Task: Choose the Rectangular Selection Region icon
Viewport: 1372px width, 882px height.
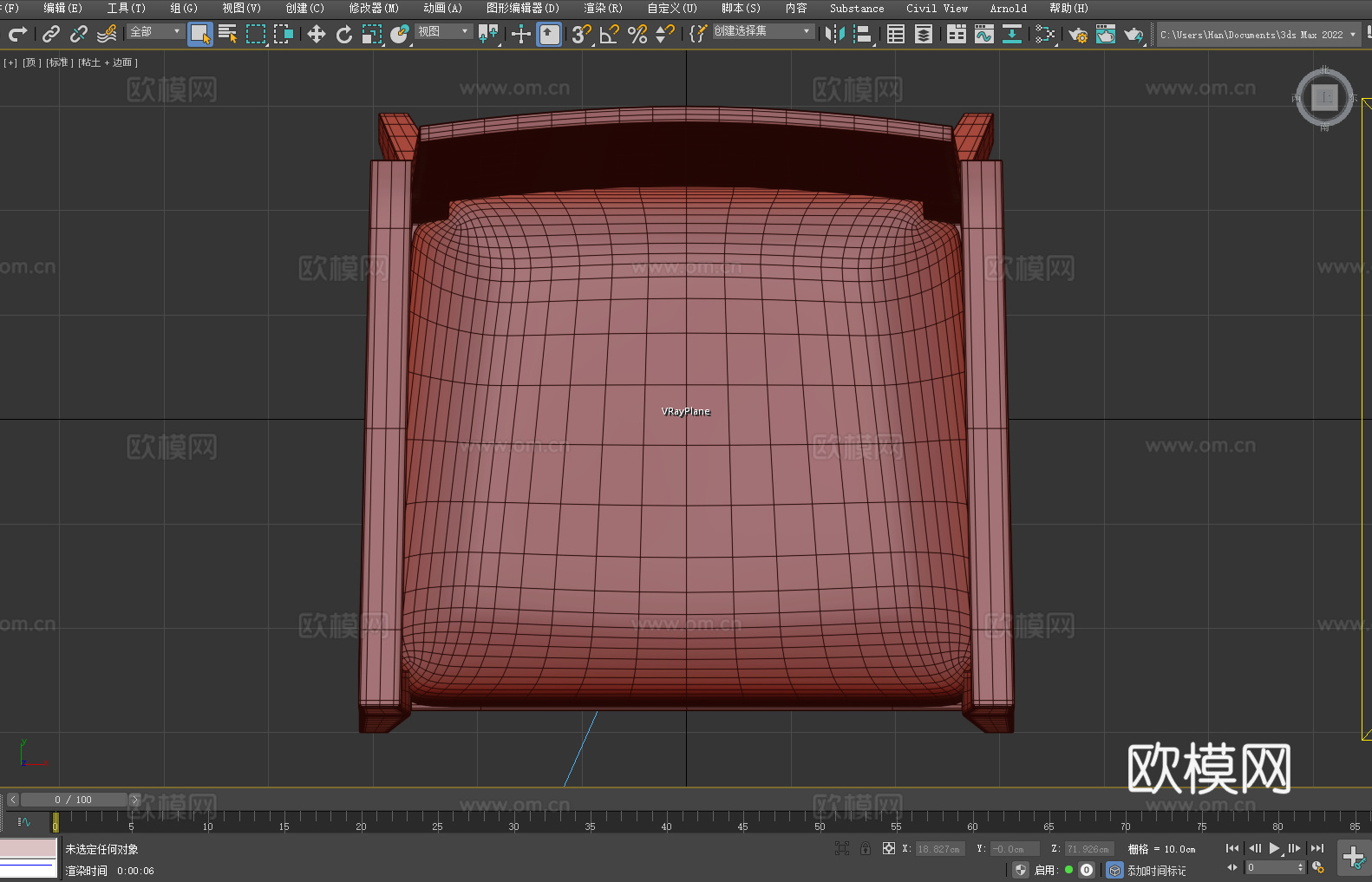Action: coord(256,34)
